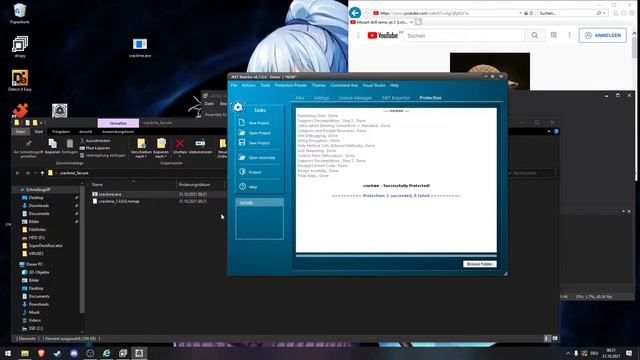Switch to the .NET Inspector tab
640x360 pixels.
coord(396,98)
